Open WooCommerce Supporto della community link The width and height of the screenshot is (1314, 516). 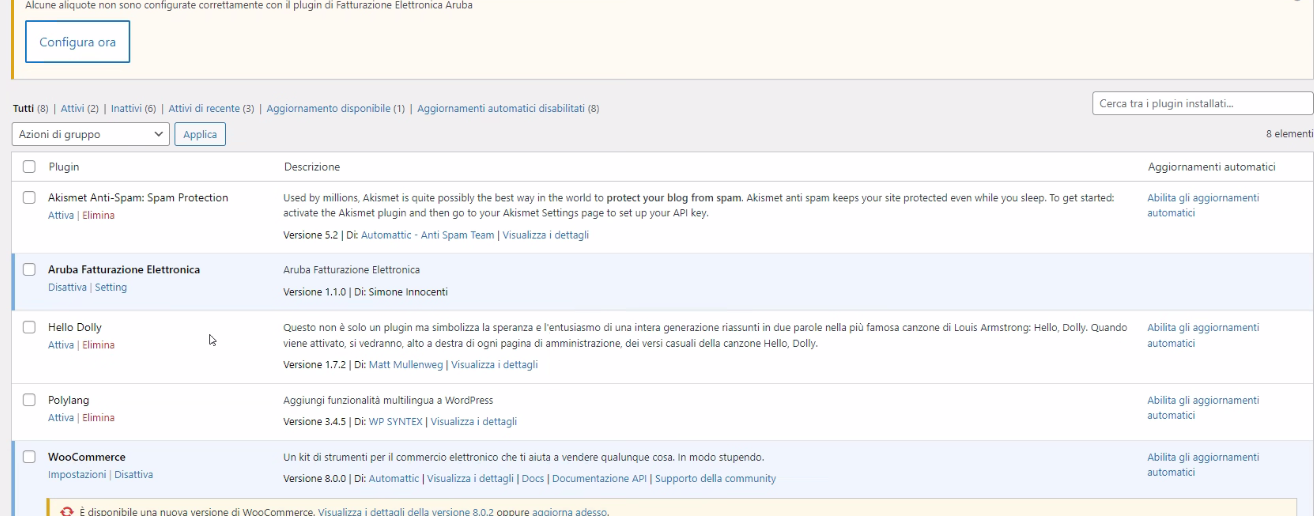pos(715,479)
